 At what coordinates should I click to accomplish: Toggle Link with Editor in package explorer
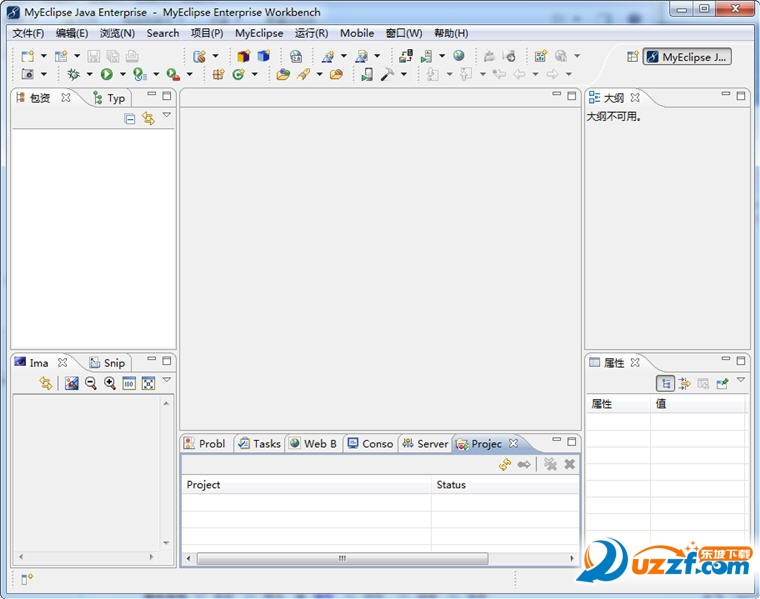pos(148,119)
